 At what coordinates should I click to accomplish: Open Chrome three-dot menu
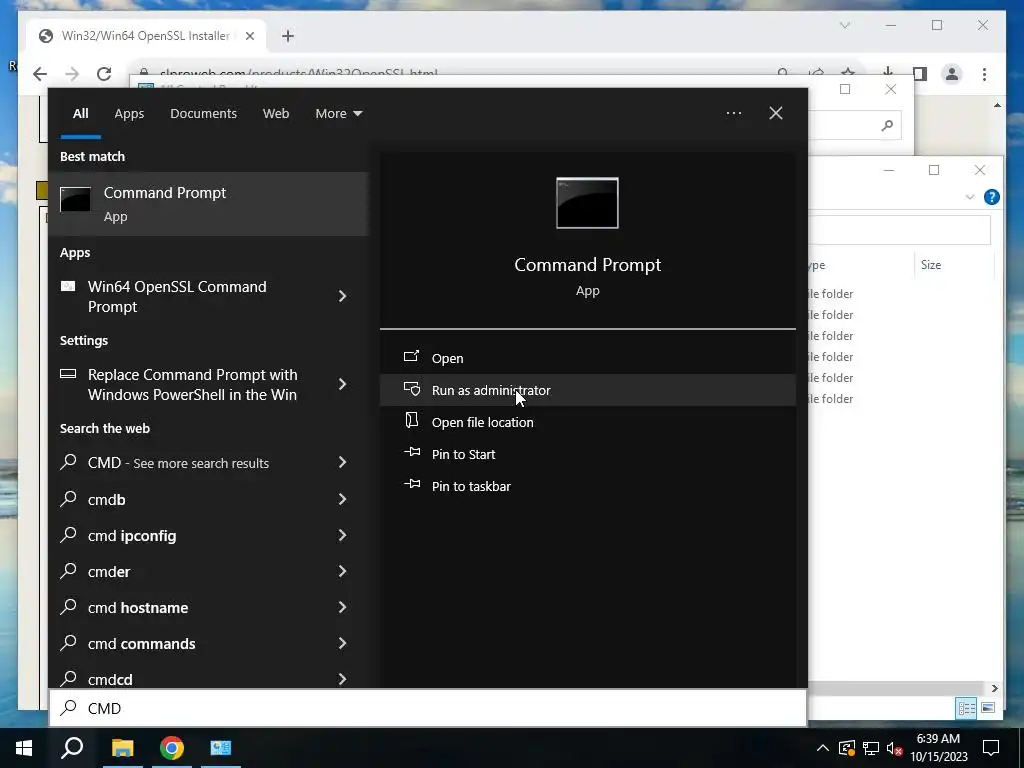[x=984, y=74]
